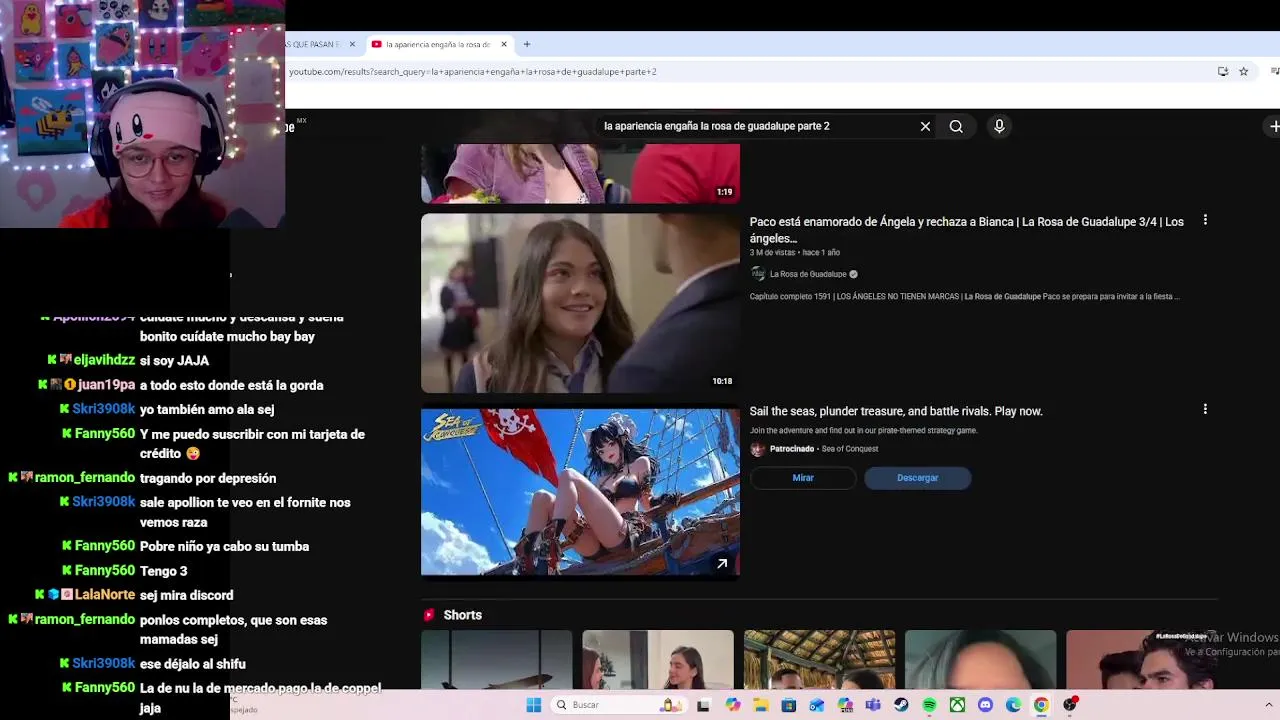
Task: Click chat username juan19pa
Action: [106, 385]
